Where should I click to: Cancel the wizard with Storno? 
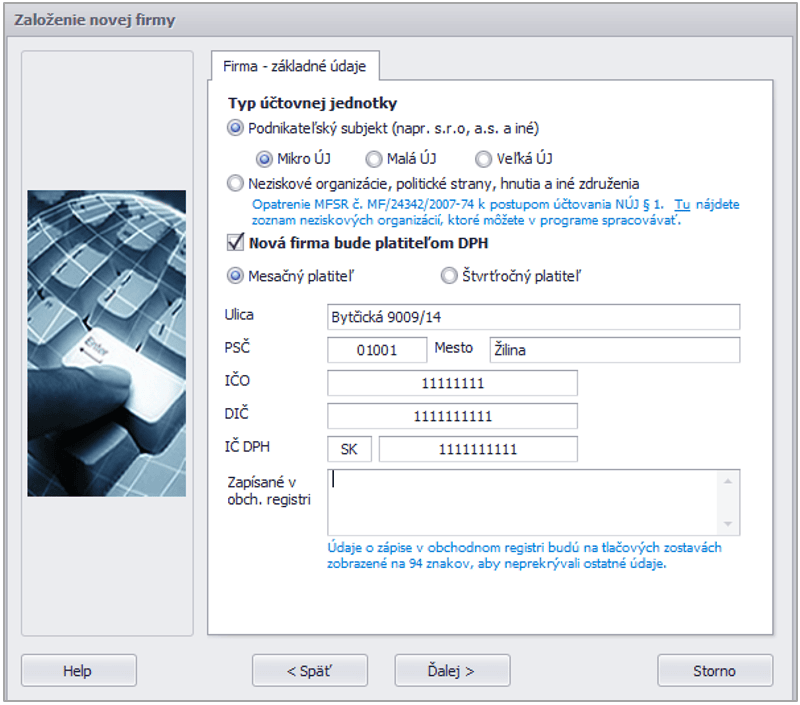click(x=714, y=671)
